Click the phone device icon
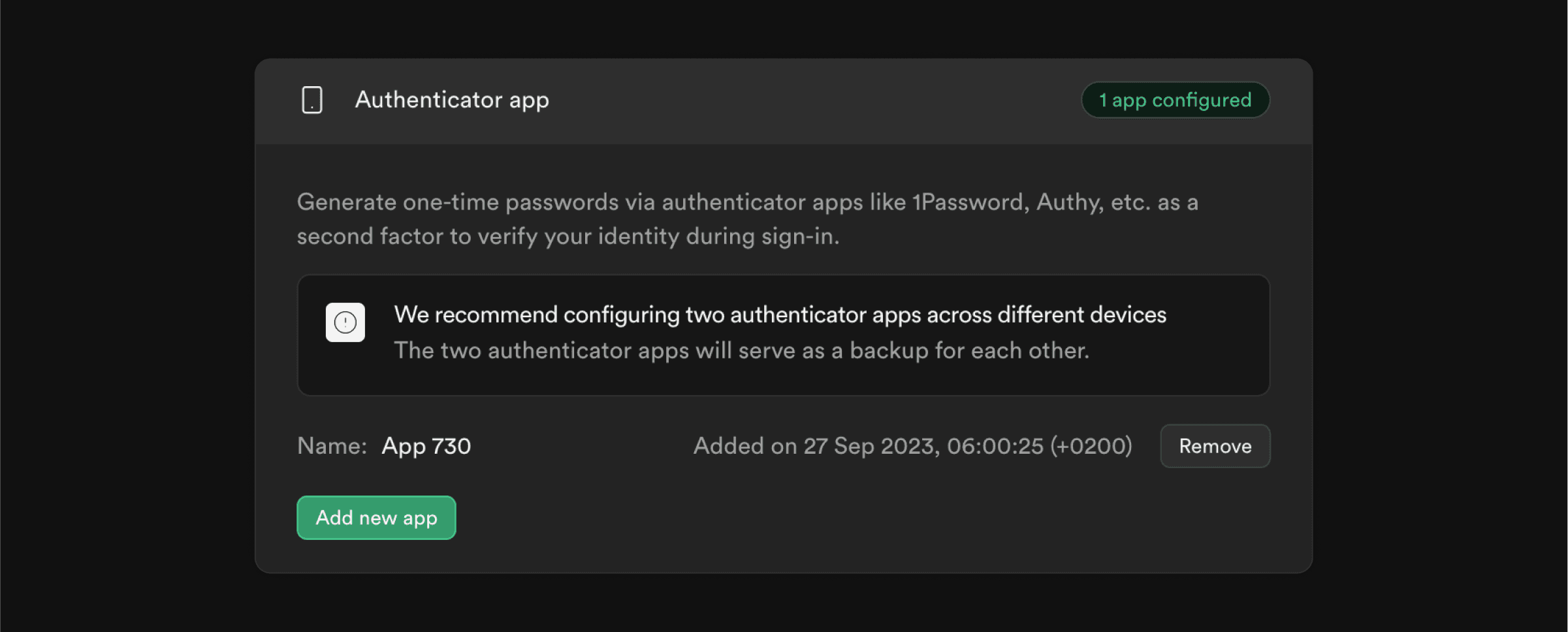 point(312,100)
